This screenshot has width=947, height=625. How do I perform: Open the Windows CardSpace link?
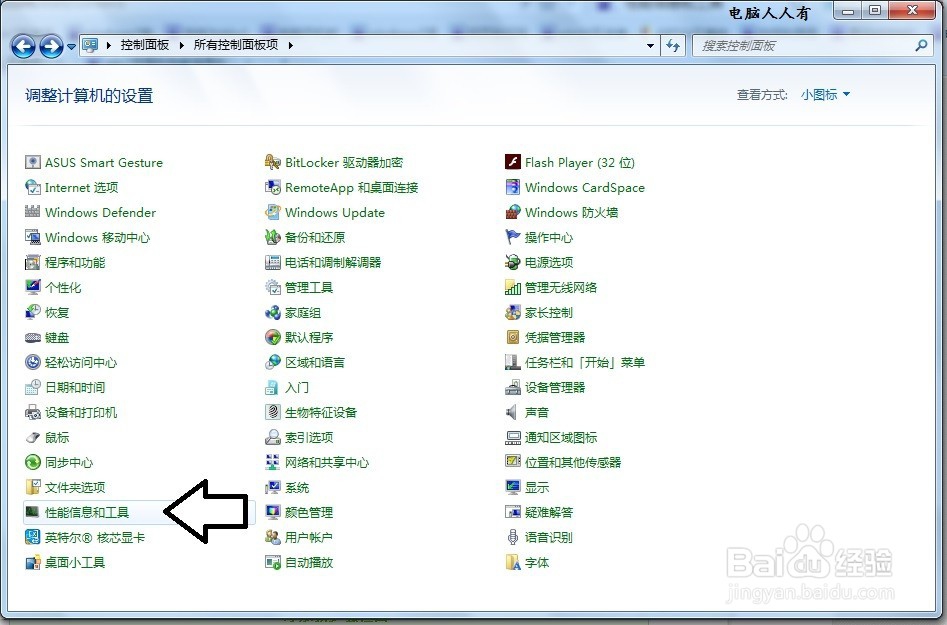[585, 187]
